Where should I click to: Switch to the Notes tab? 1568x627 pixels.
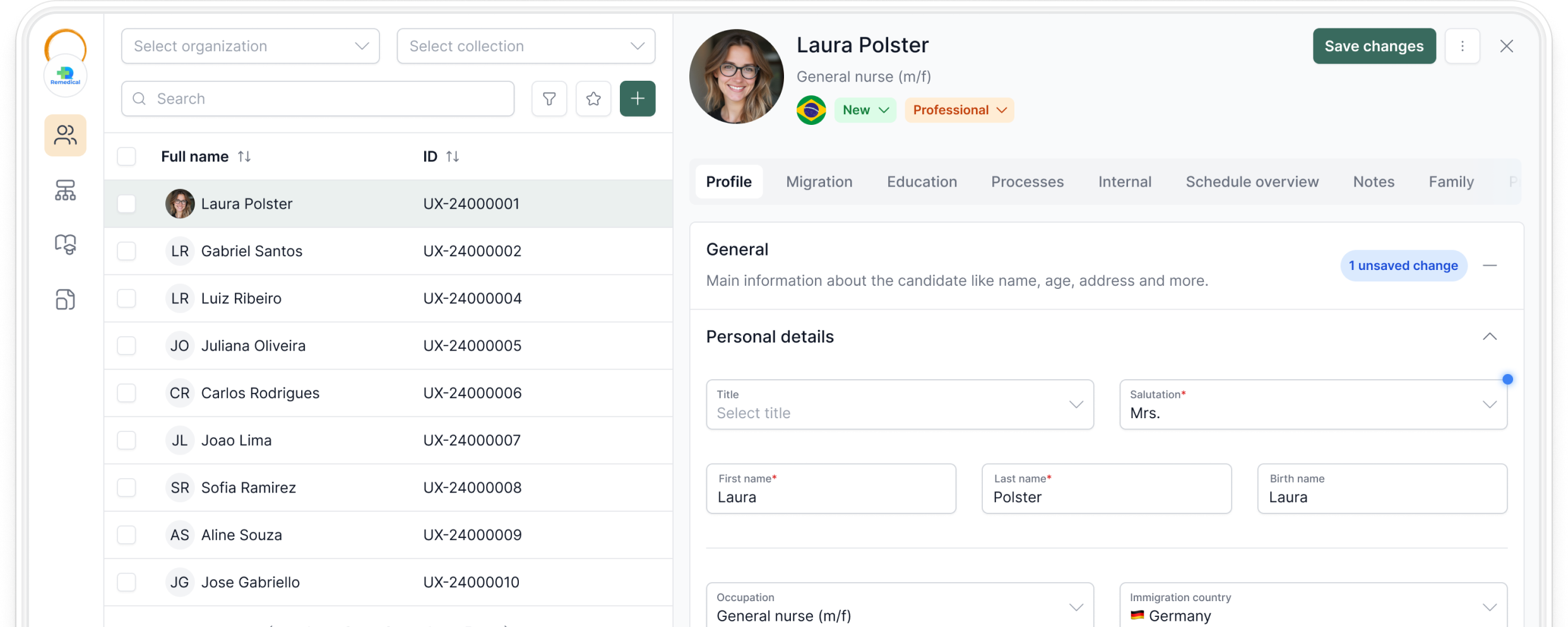(1374, 182)
